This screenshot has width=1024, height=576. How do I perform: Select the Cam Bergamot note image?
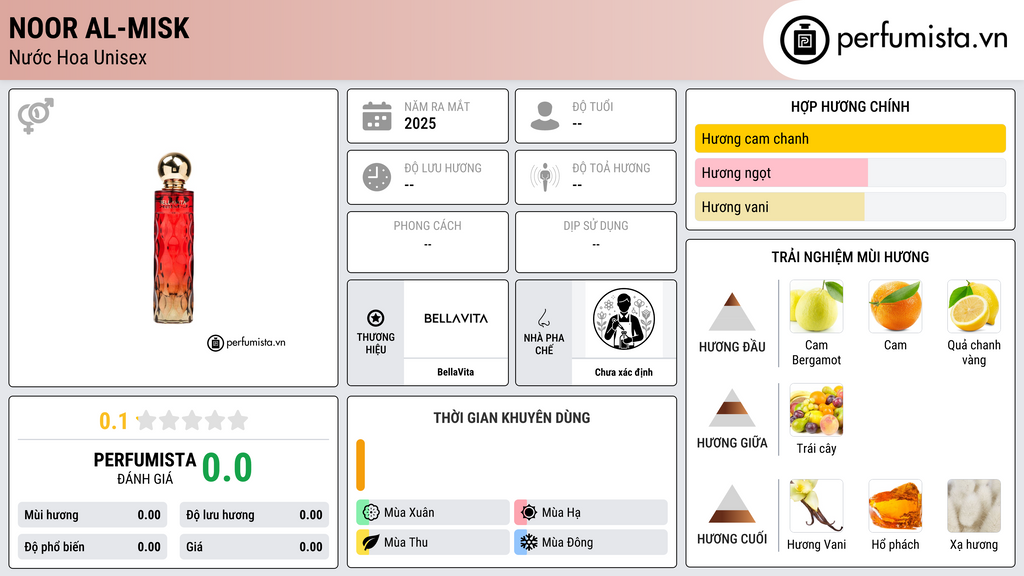coord(816,306)
